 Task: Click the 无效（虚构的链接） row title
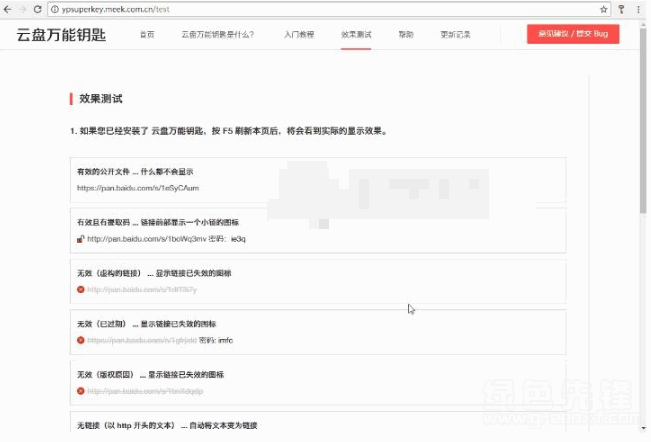pos(154,273)
